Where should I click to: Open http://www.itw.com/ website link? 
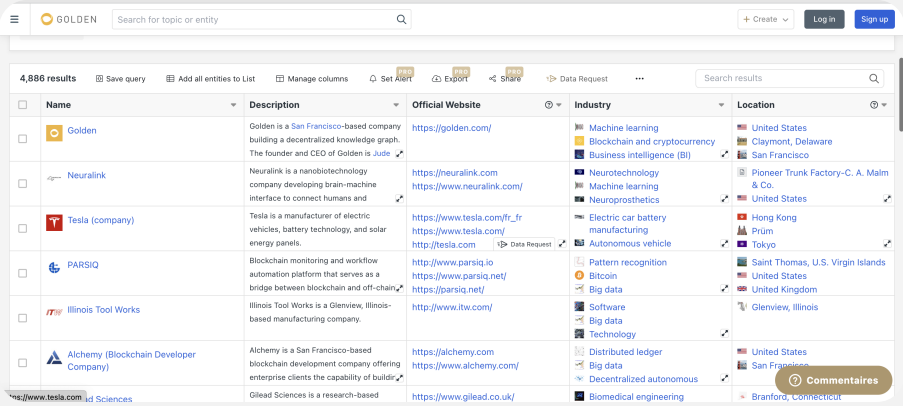[x=452, y=307]
